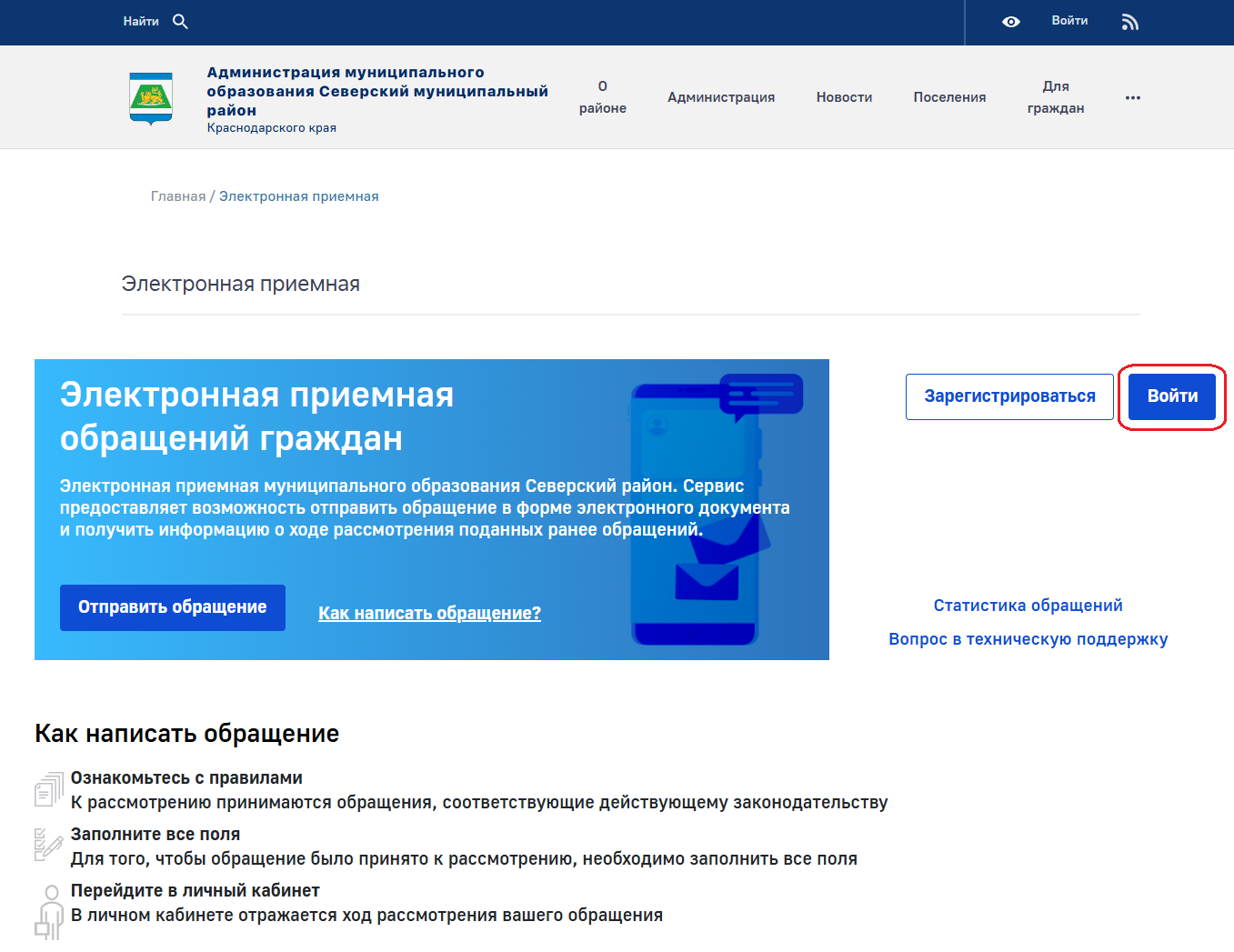Open 'Вопрос в техническую поддержку' link
The width and height of the screenshot is (1234, 952).
click(1028, 639)
